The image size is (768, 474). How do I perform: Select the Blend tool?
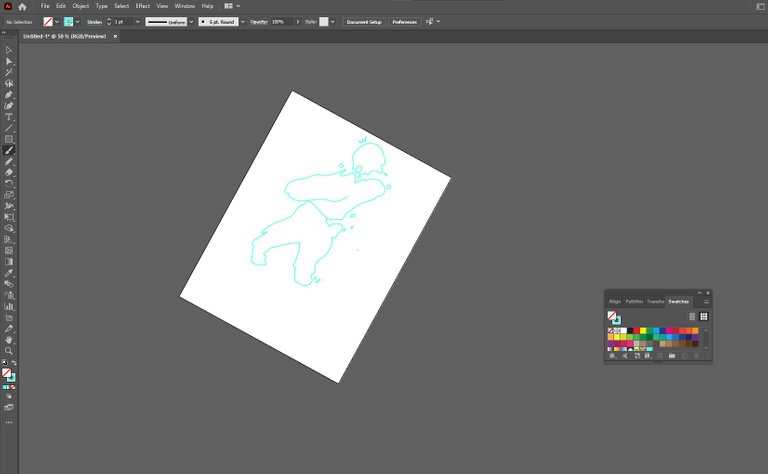pyautogui.click(x=9, y=284)
